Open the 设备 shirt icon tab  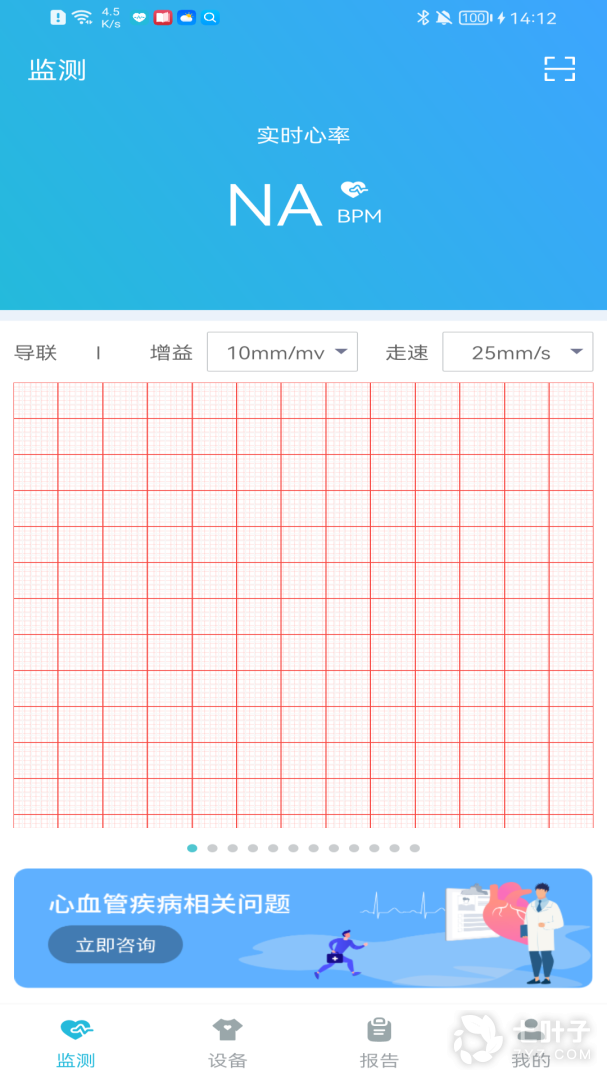pos(227,1029)
